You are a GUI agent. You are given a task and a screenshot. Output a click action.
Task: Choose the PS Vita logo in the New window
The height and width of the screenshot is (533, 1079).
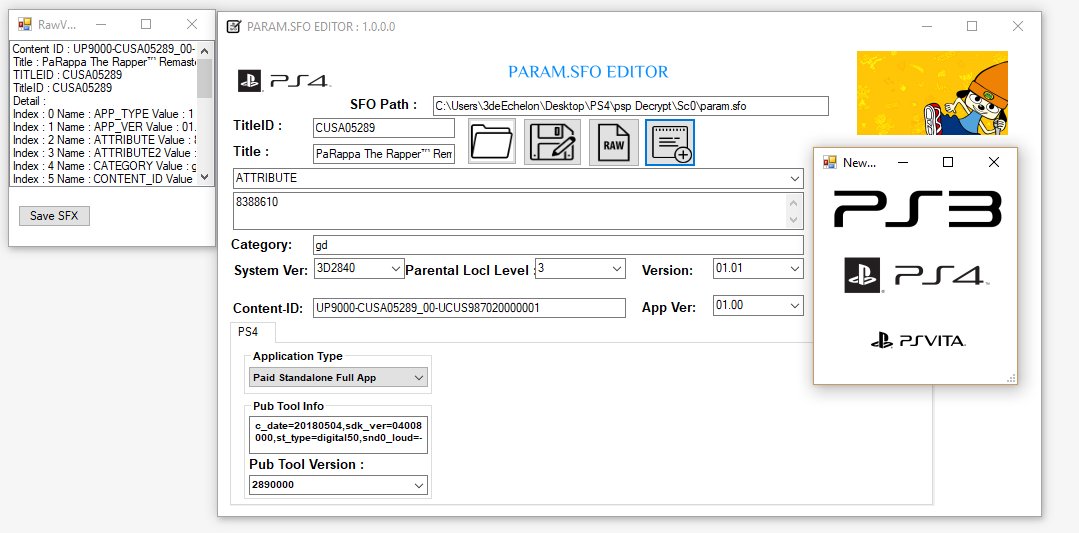917,340
